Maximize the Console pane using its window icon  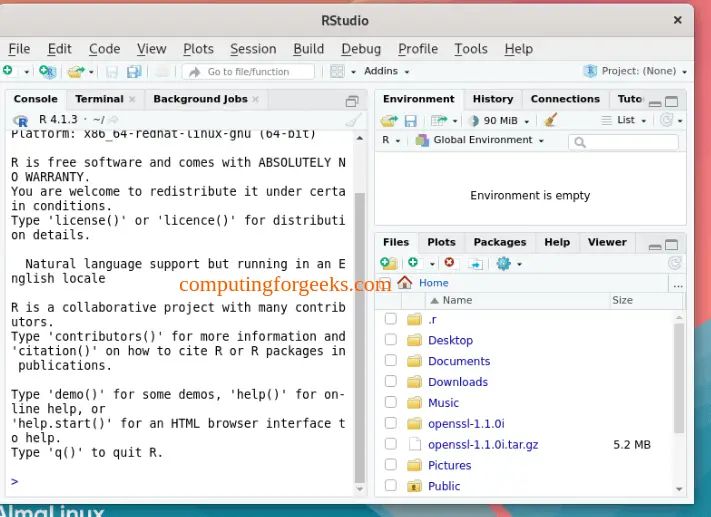(x=352, y=101)
